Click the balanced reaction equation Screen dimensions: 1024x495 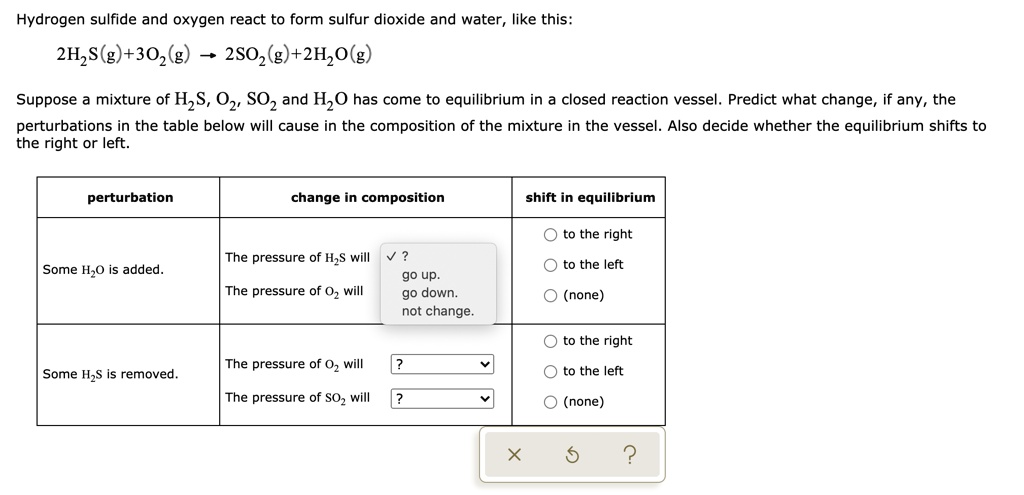coord(215,54)
